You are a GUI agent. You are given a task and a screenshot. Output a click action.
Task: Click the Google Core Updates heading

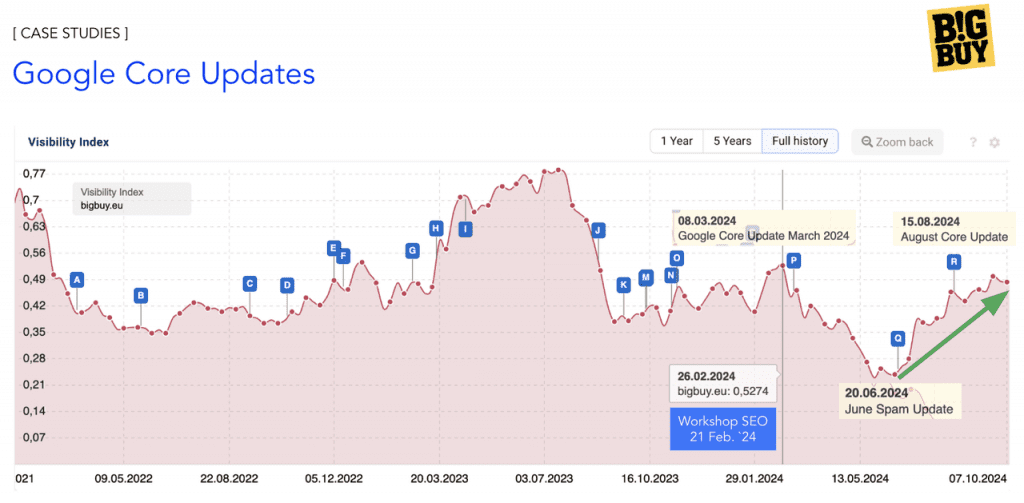tap(164, 73)
